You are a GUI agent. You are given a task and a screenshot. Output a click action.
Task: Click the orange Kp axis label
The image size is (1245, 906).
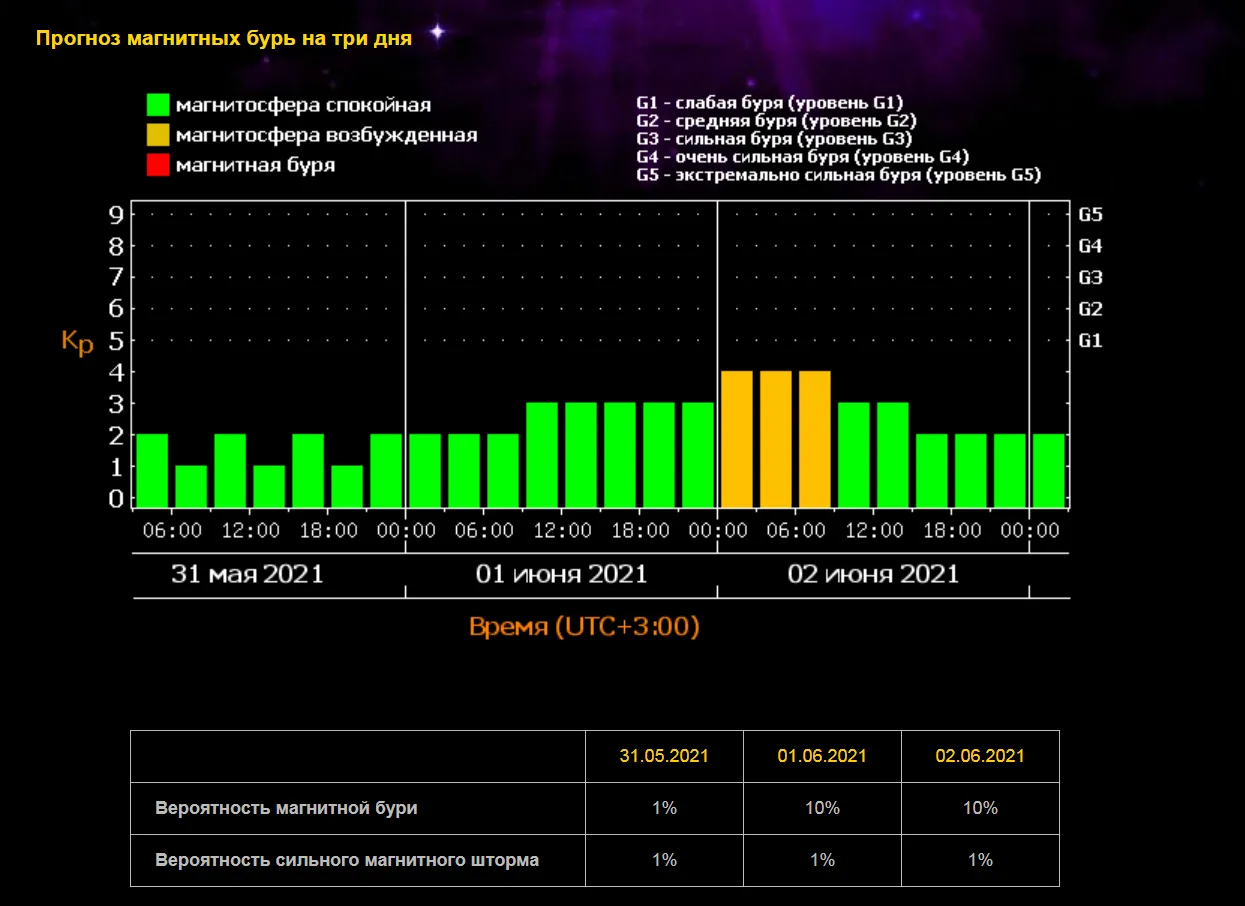77,342
